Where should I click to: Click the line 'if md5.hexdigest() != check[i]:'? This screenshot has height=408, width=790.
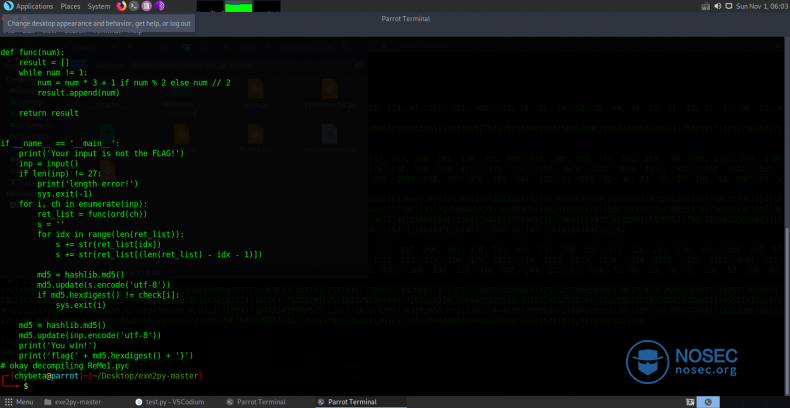point(108,295)
